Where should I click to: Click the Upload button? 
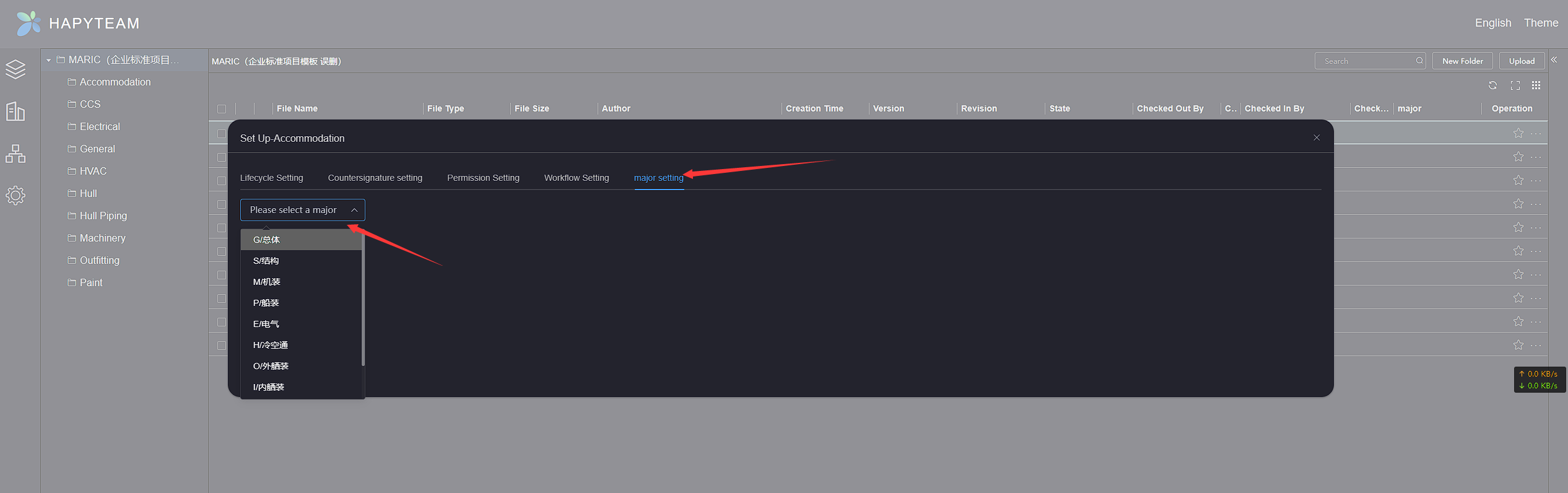pyautogui.click(x=1522, y=61)
